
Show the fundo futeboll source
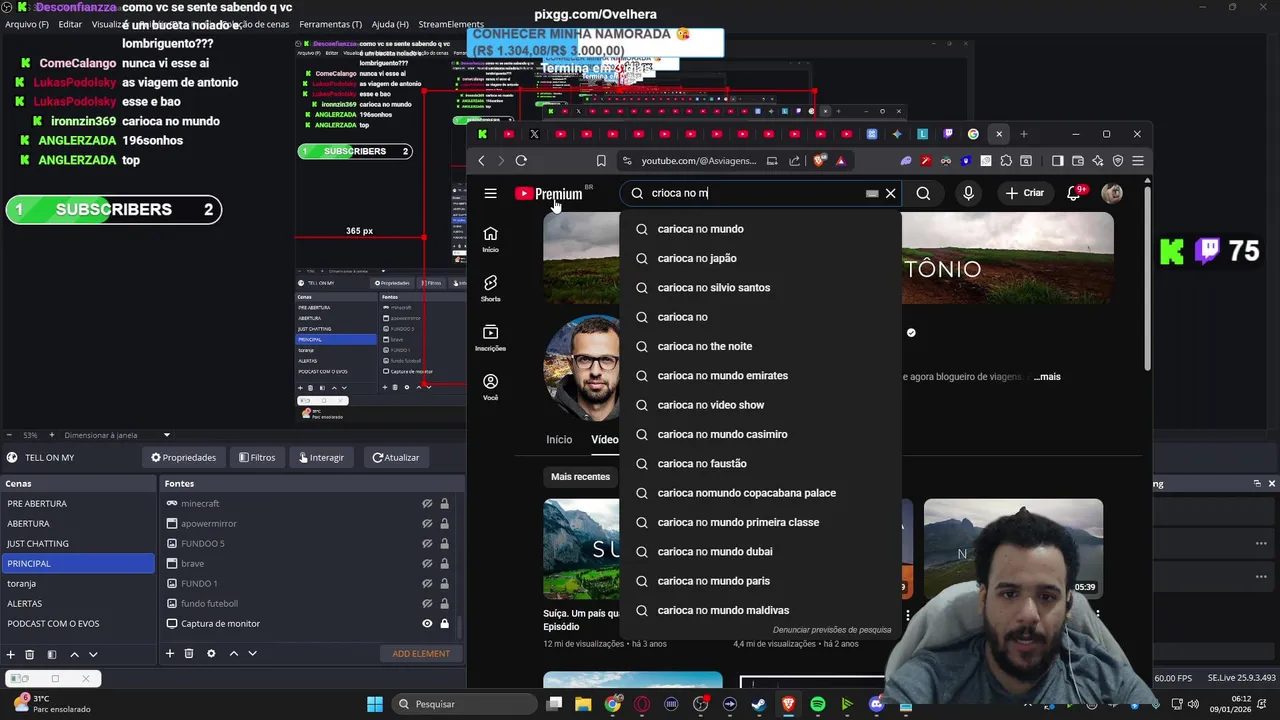(427, 603)
